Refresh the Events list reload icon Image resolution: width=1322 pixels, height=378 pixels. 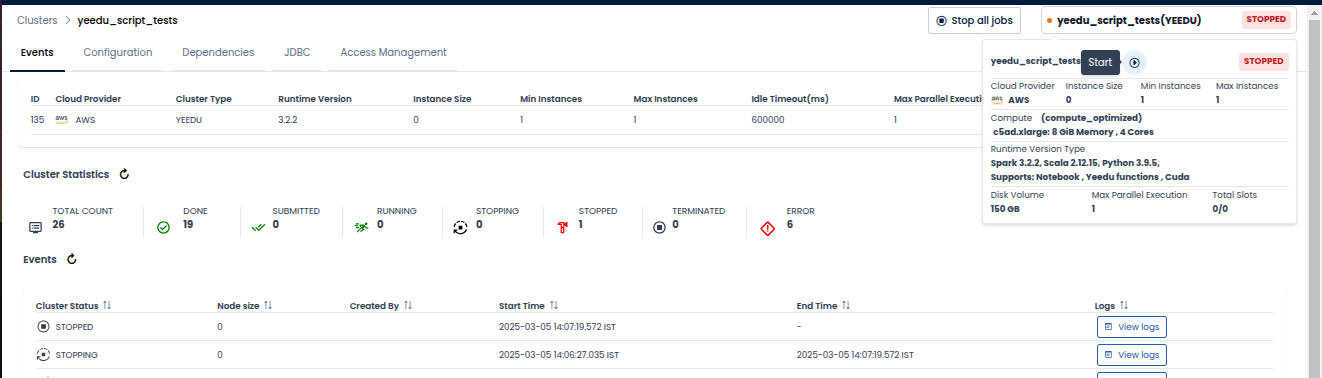coord(71,259)
